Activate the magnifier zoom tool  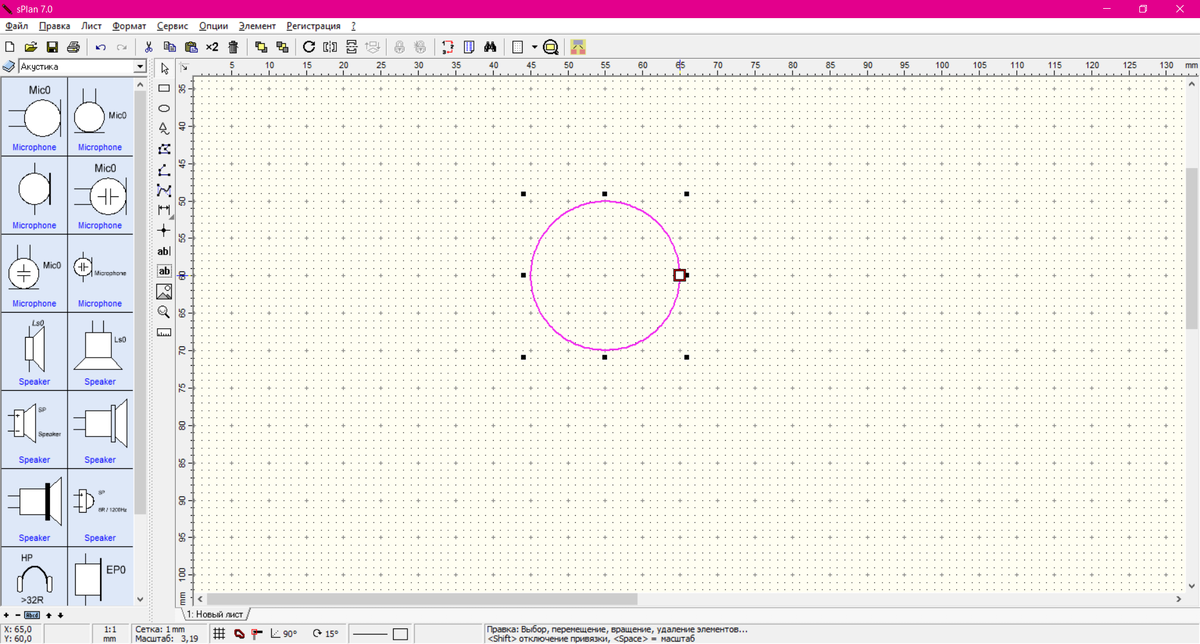point(164,312)
